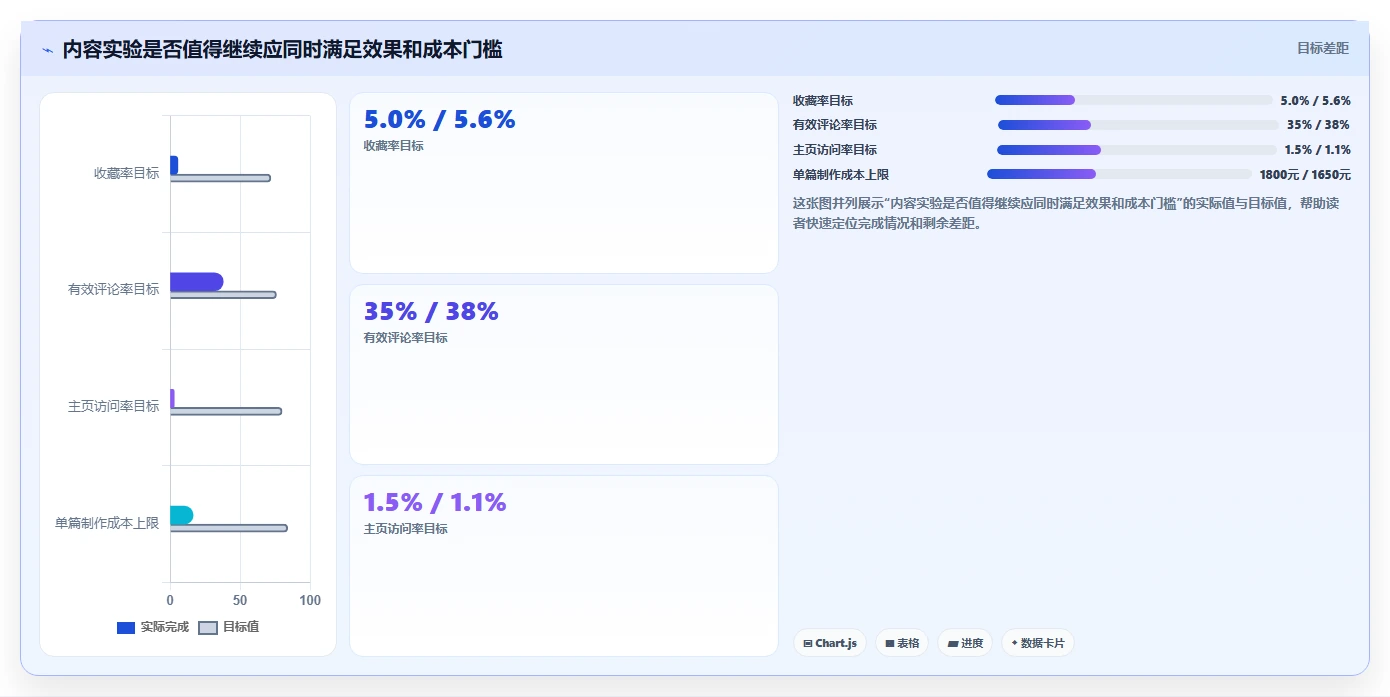1390x697 pixels.
Task: Click the gray target bar for 主页访问率目标
Action: point(226,411)
